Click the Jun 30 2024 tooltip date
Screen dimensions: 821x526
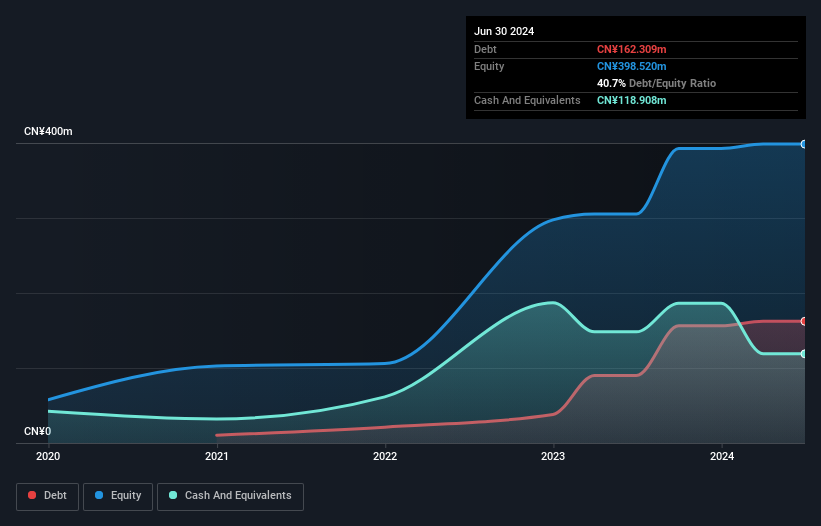click(x=504, y=31)
